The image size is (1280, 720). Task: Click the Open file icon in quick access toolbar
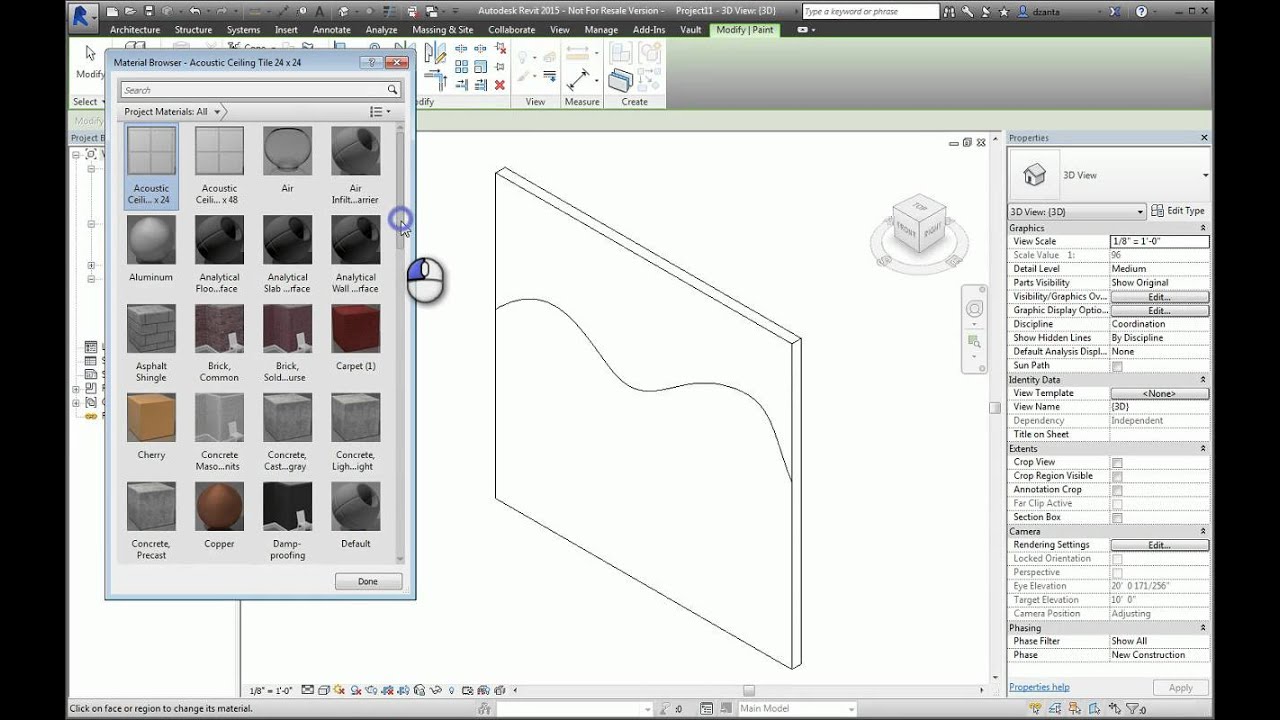pyautogui.click(x=130, y=11)
